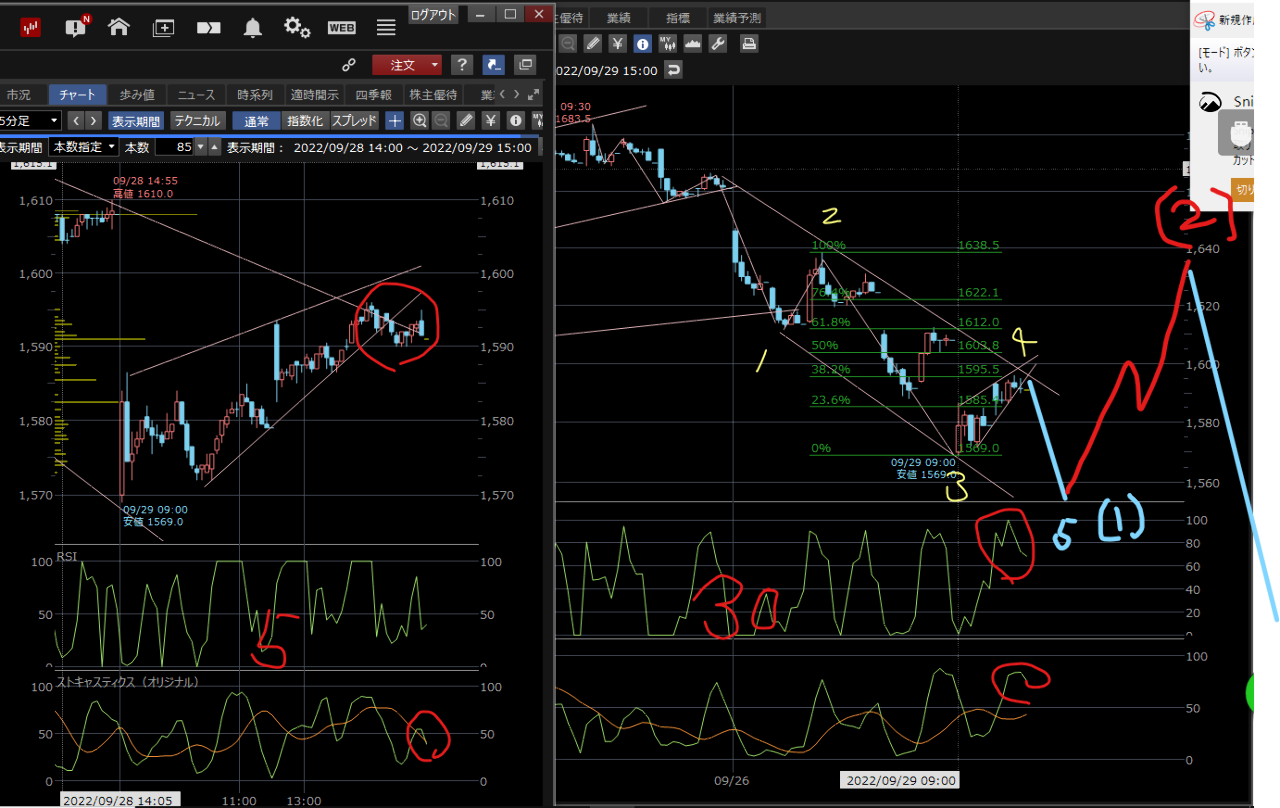Image resolution: width=1280 pixels, height=808 pixels.
Task: Open the テクニカル settings button
Action: click(x=198, y=121)
